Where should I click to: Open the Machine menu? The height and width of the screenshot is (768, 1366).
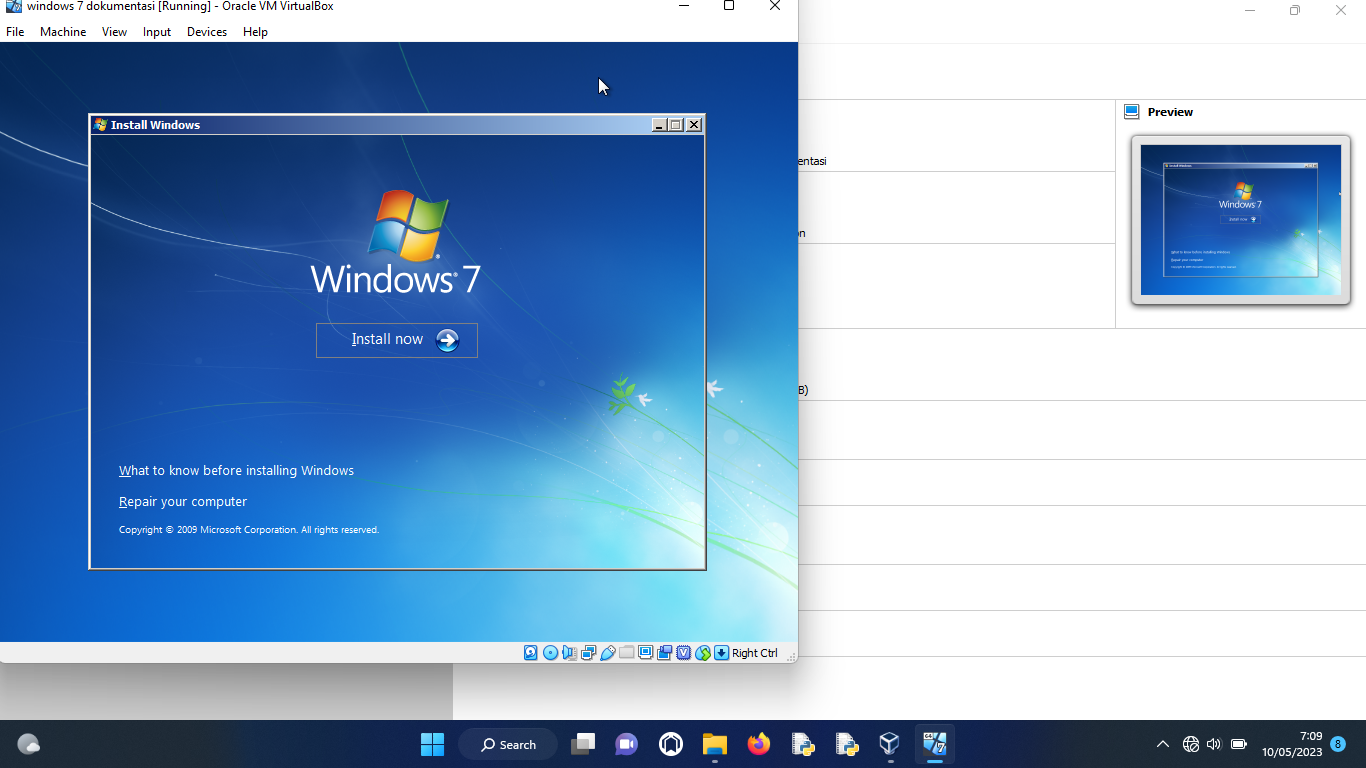(x=63, y=32)
